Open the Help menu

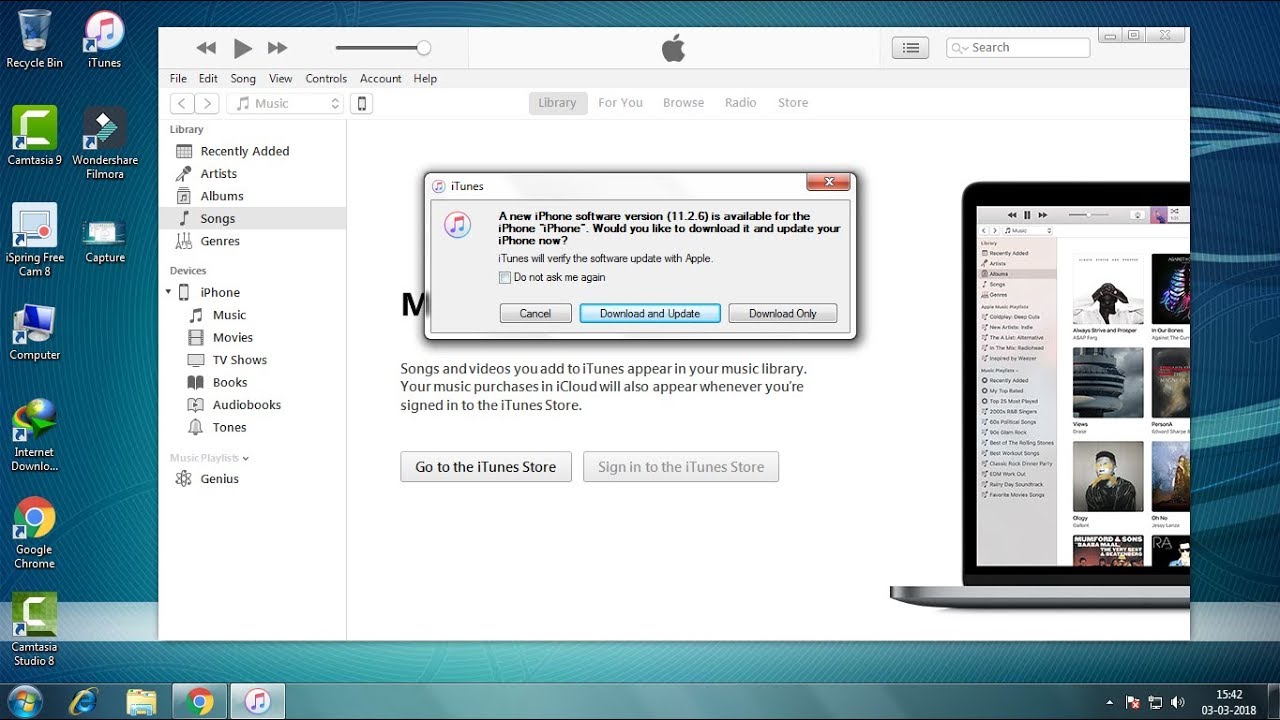[x=425, y=78]
